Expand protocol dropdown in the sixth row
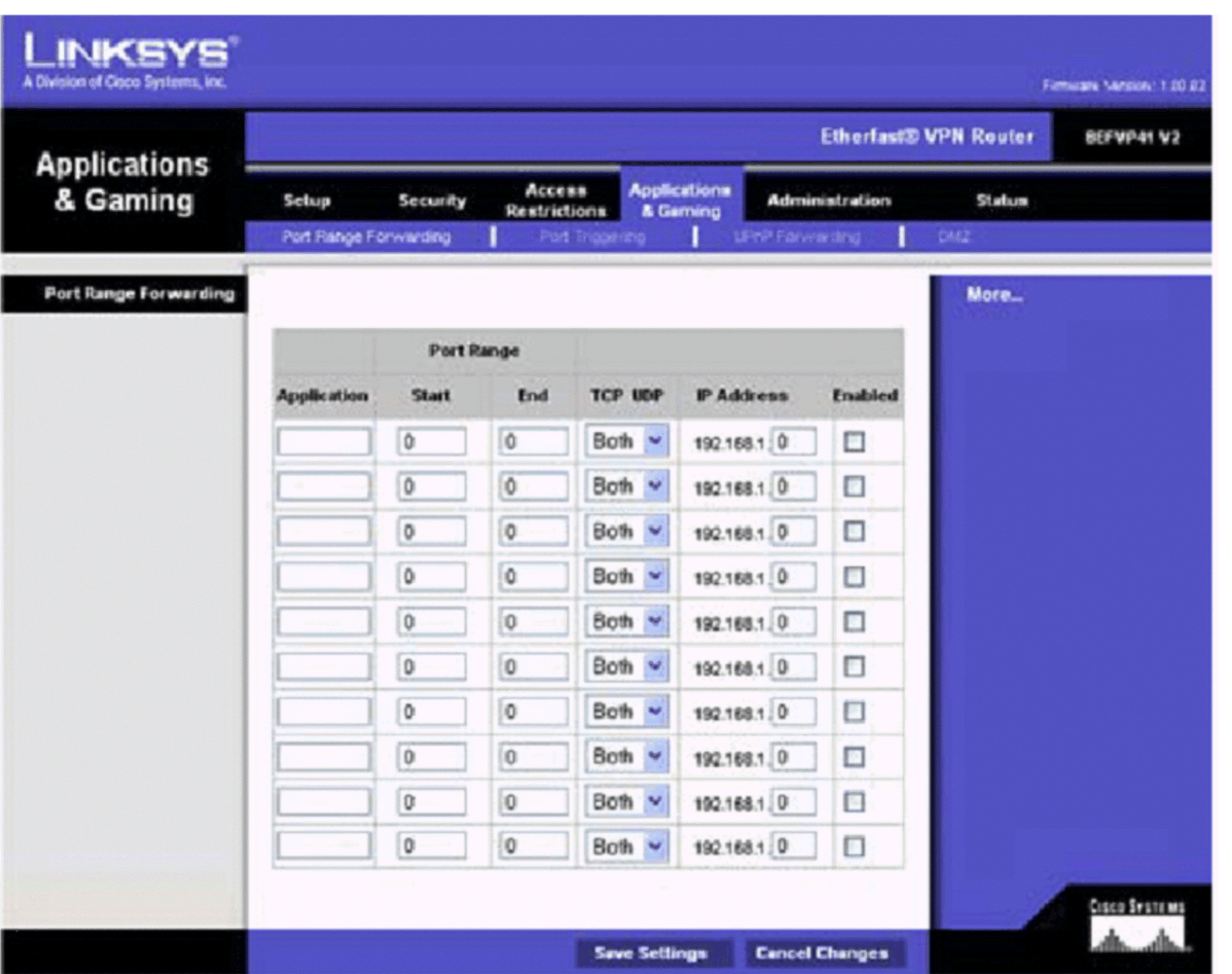The width and height of the screenshot is (1232, 974). [627, 667]
